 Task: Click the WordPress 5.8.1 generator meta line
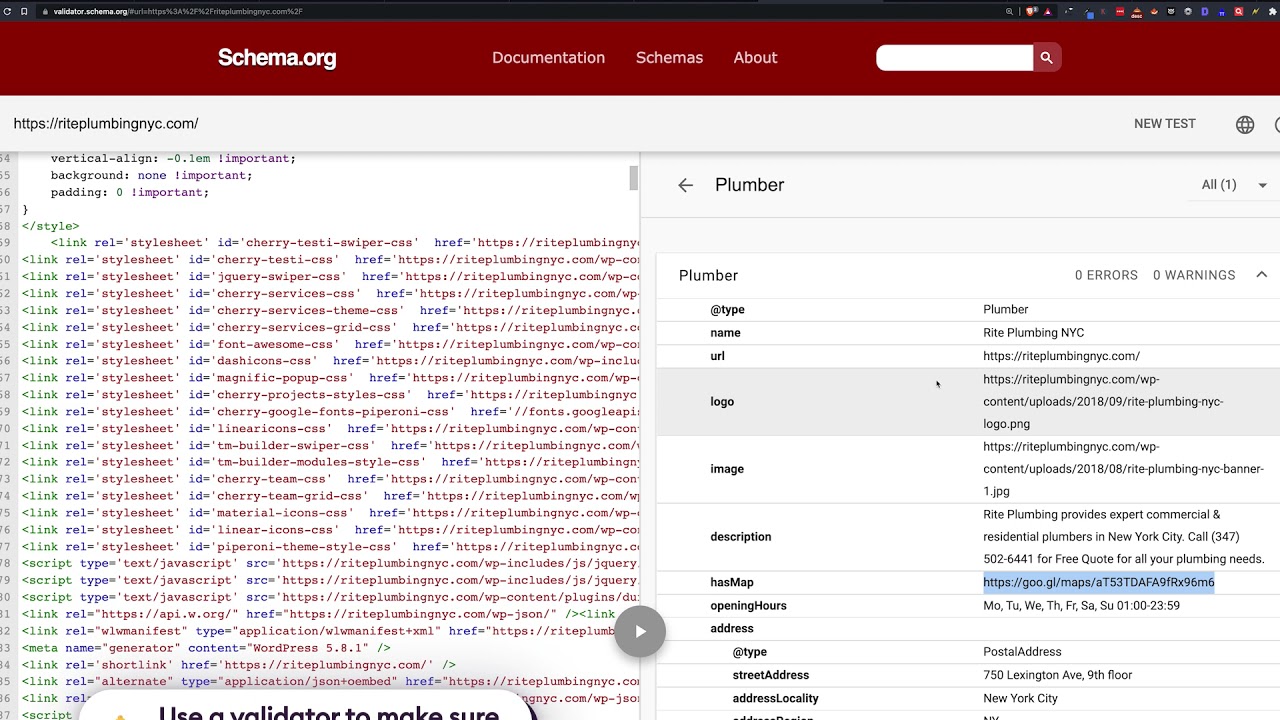click(206, 648)
